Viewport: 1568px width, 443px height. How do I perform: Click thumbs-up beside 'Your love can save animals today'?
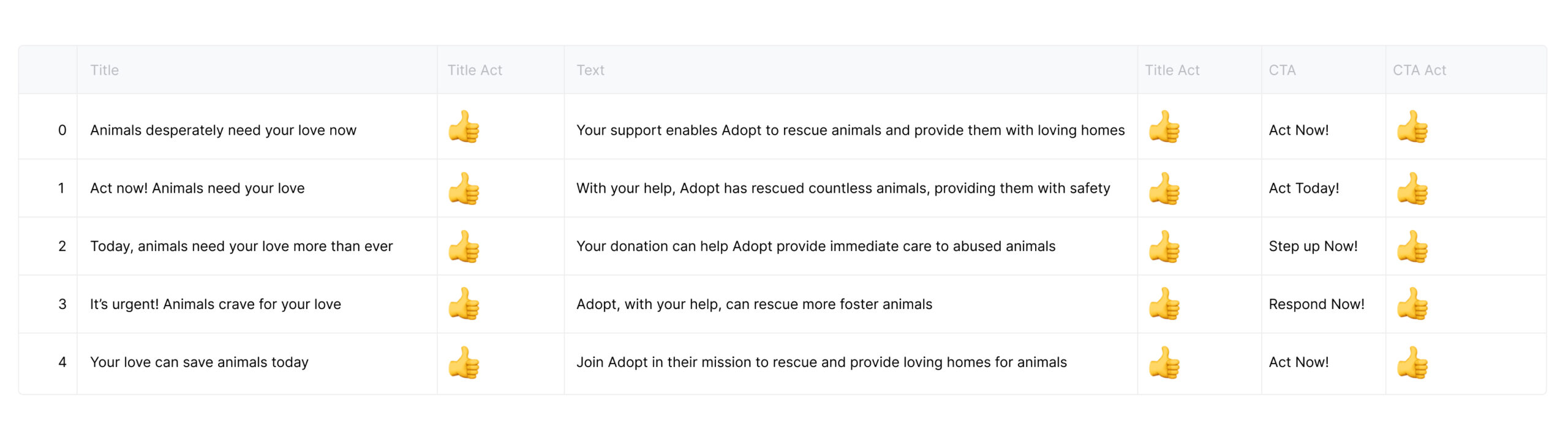(464, 362)
